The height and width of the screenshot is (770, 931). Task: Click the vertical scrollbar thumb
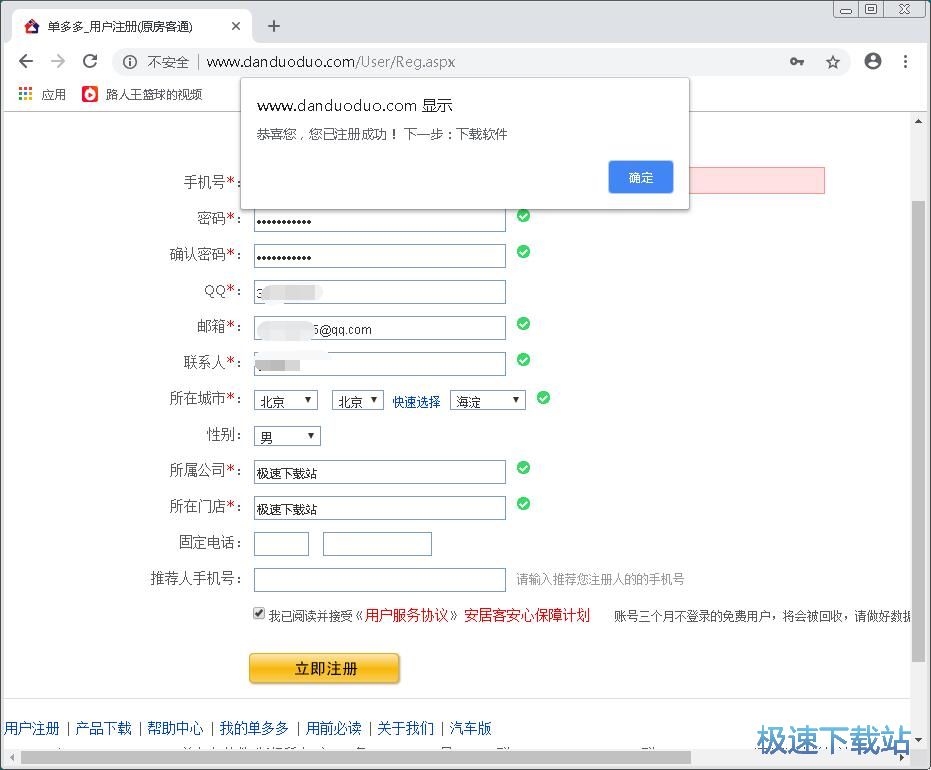(x=919, y=431)
